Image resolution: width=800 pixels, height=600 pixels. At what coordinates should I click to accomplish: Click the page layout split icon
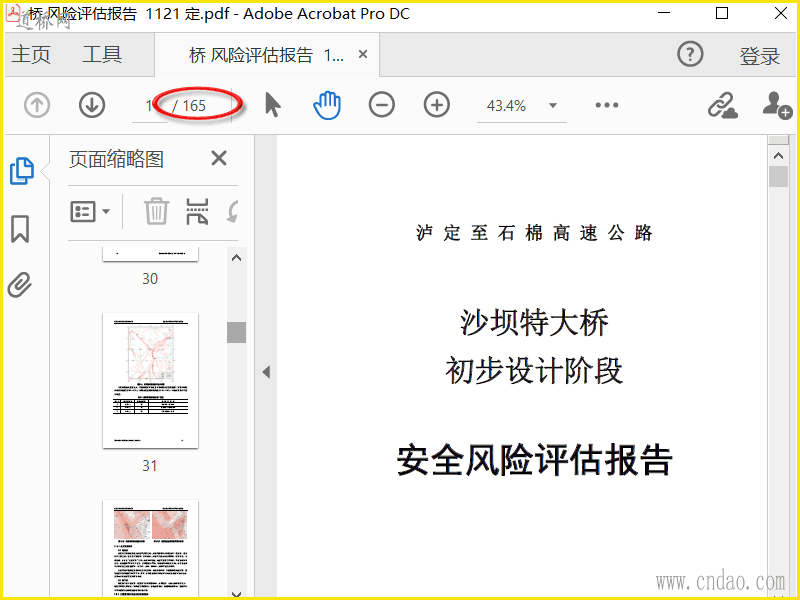(x=197, y=211)
